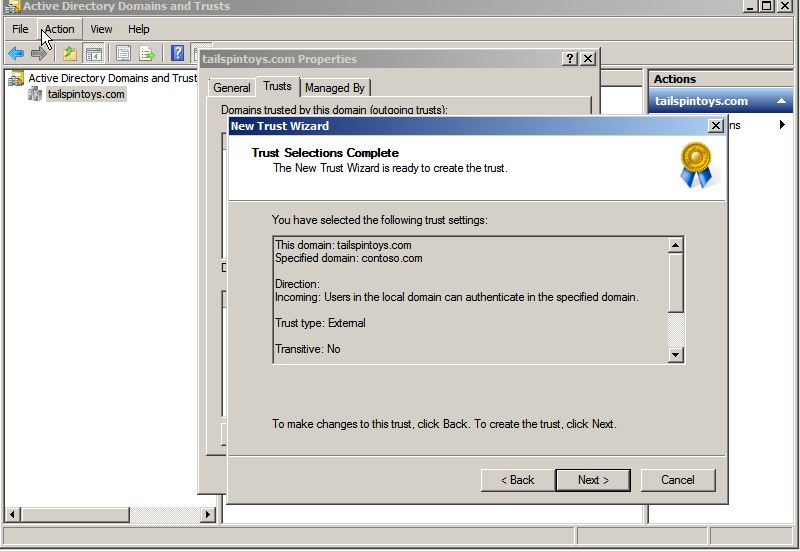Viewport: 800px width, 552px height.
Task: Open the File menu
Action: point(20,29)
